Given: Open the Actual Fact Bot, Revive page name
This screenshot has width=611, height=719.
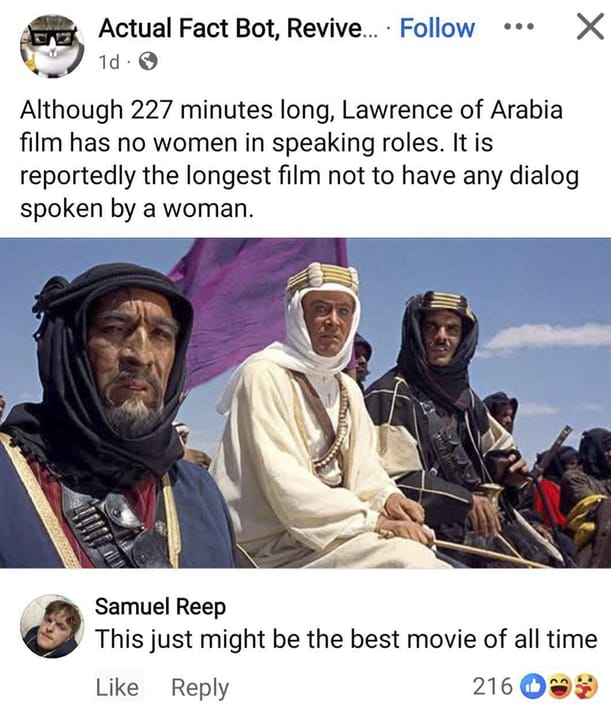Looking at the screenshot, I should pos(237,28).
